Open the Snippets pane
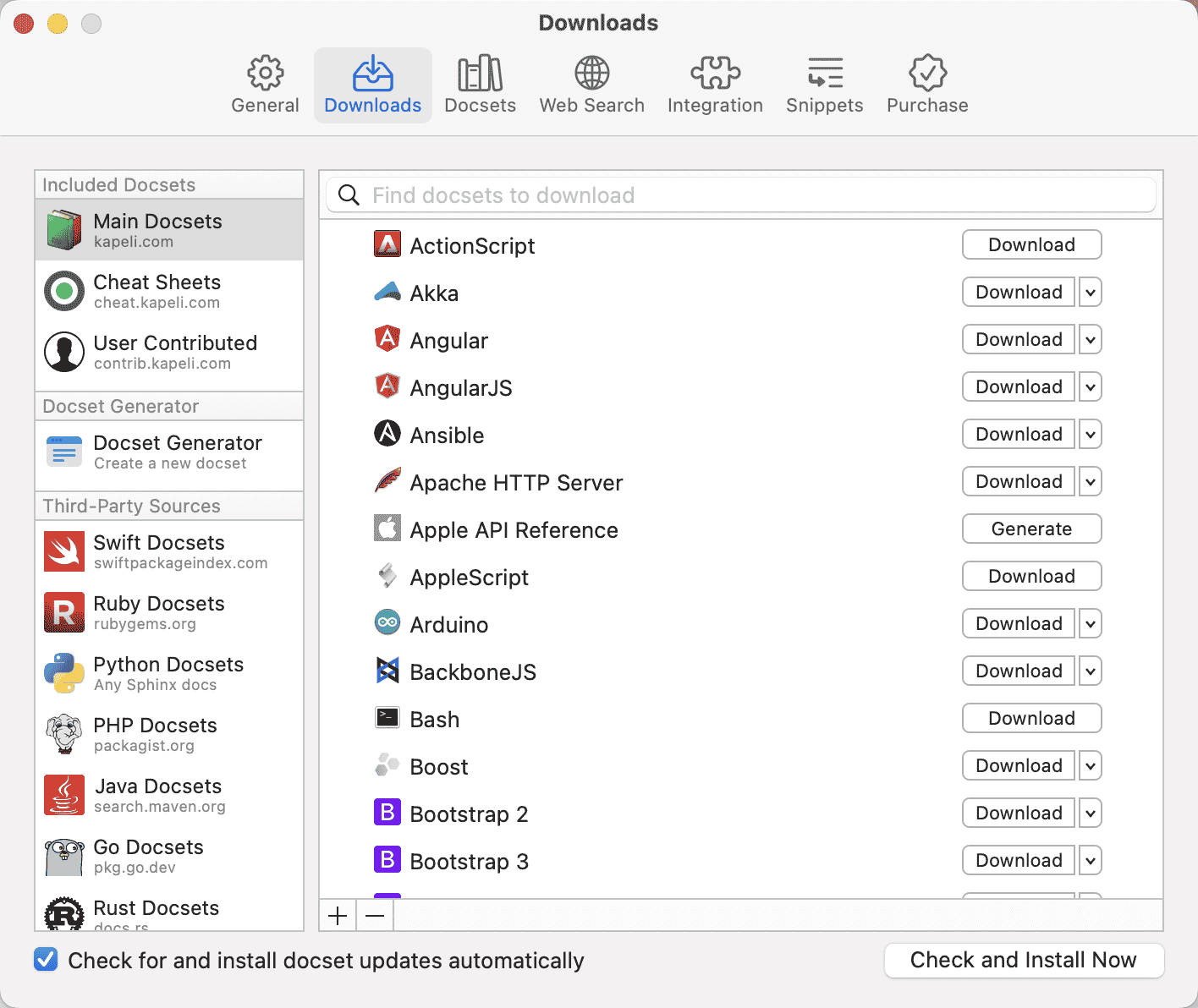This screenshot has width=1198, height=1008. 824,83
